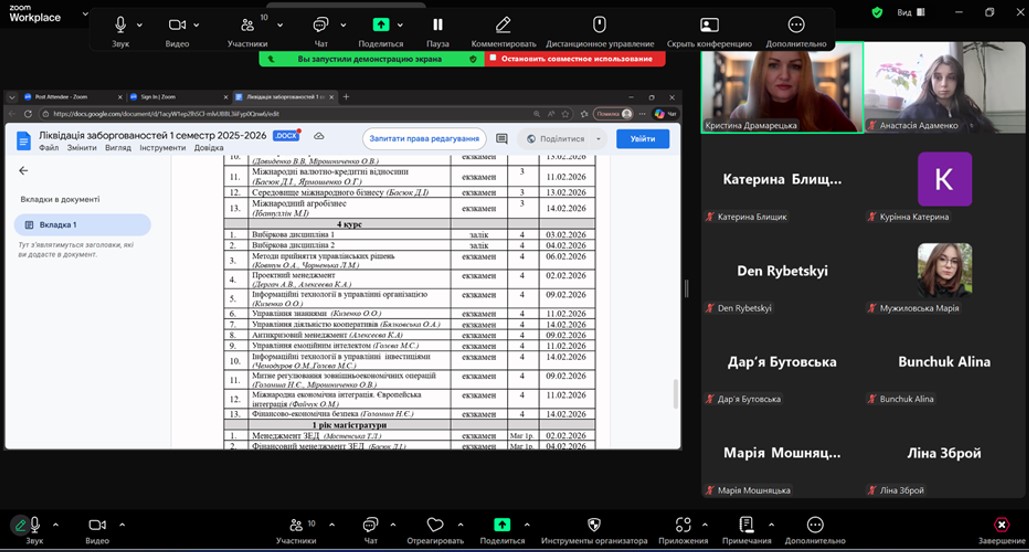Open Довідка menu in Google Docs
This screenshot has width=1029, height=552.
[209, 148]
